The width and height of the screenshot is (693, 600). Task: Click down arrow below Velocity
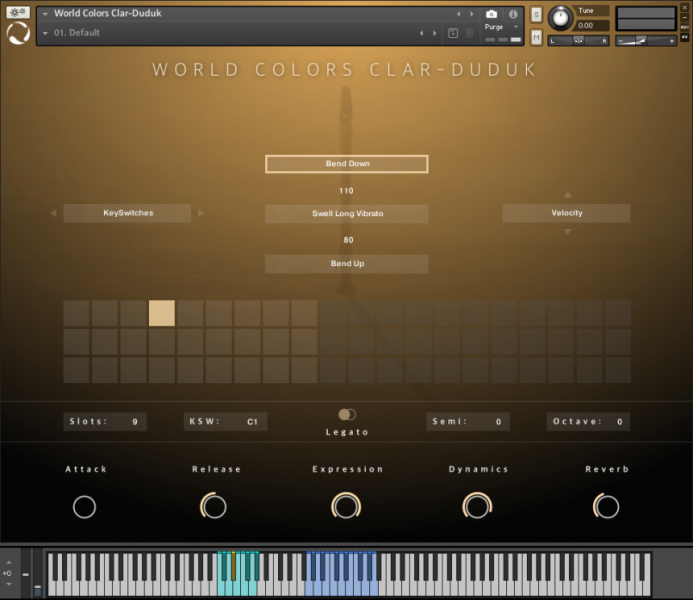point(567,232)
